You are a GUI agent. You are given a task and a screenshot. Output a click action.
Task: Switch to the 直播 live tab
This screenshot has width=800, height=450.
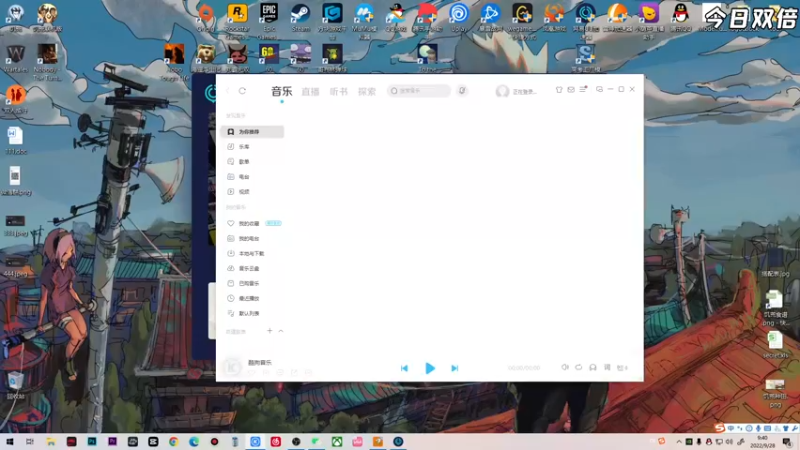pos(310,91)
